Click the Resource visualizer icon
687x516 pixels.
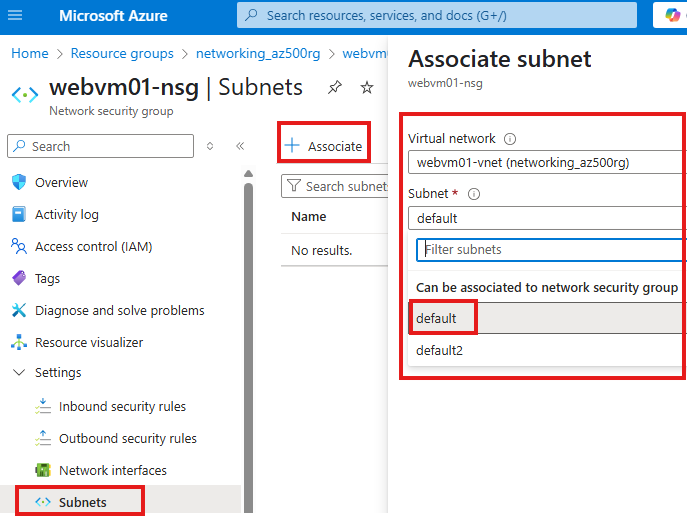[19, 342]
